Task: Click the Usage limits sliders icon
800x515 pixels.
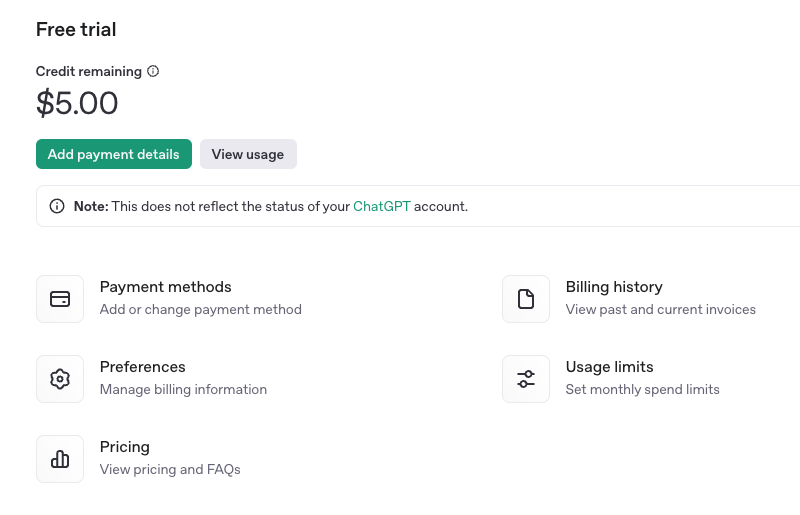Action: pos(526,379)
